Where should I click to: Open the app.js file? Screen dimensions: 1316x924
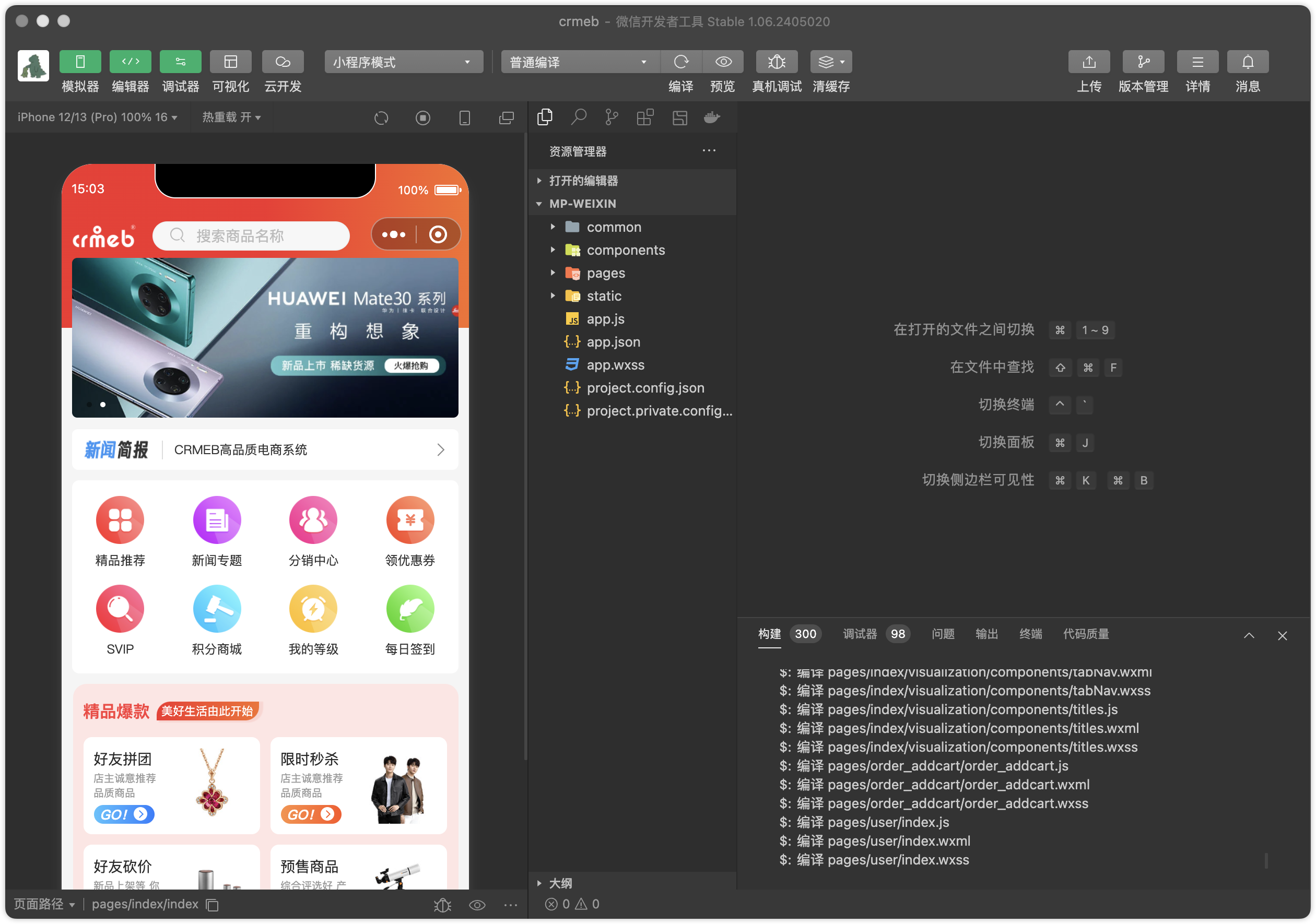click(633, 319)
